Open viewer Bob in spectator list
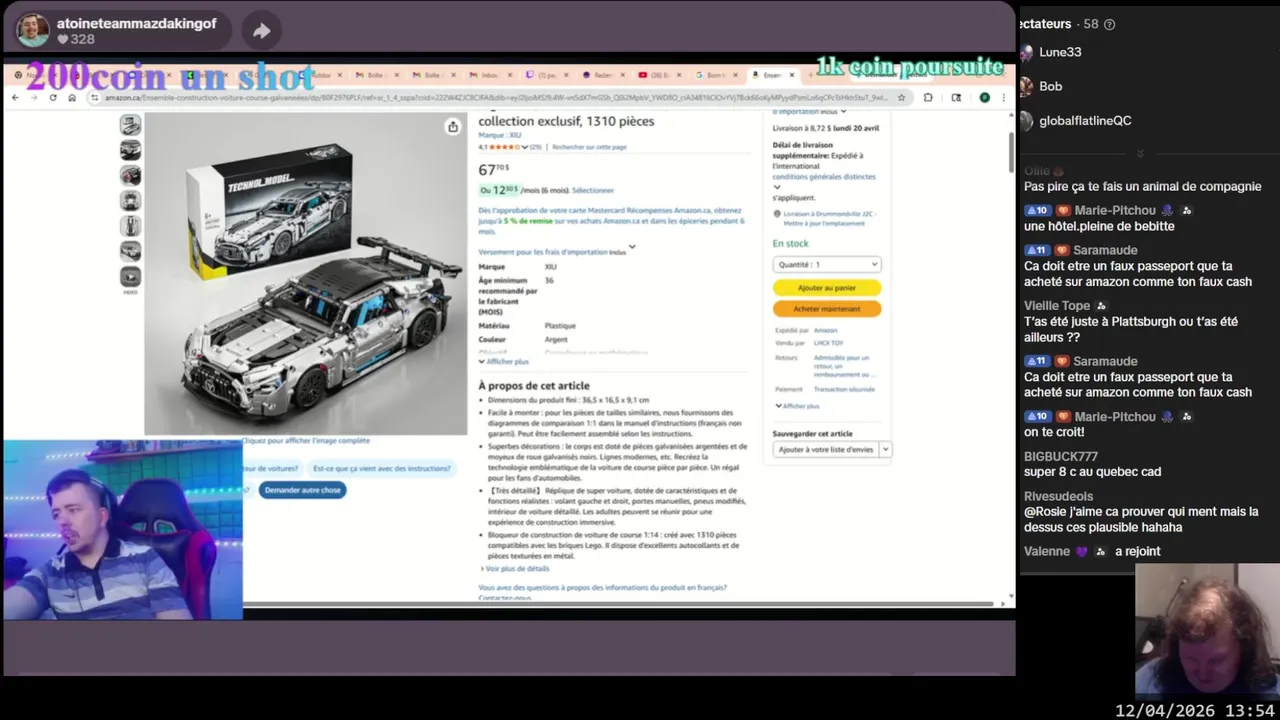The image size is (1280, 720). tap(1050, 86)
